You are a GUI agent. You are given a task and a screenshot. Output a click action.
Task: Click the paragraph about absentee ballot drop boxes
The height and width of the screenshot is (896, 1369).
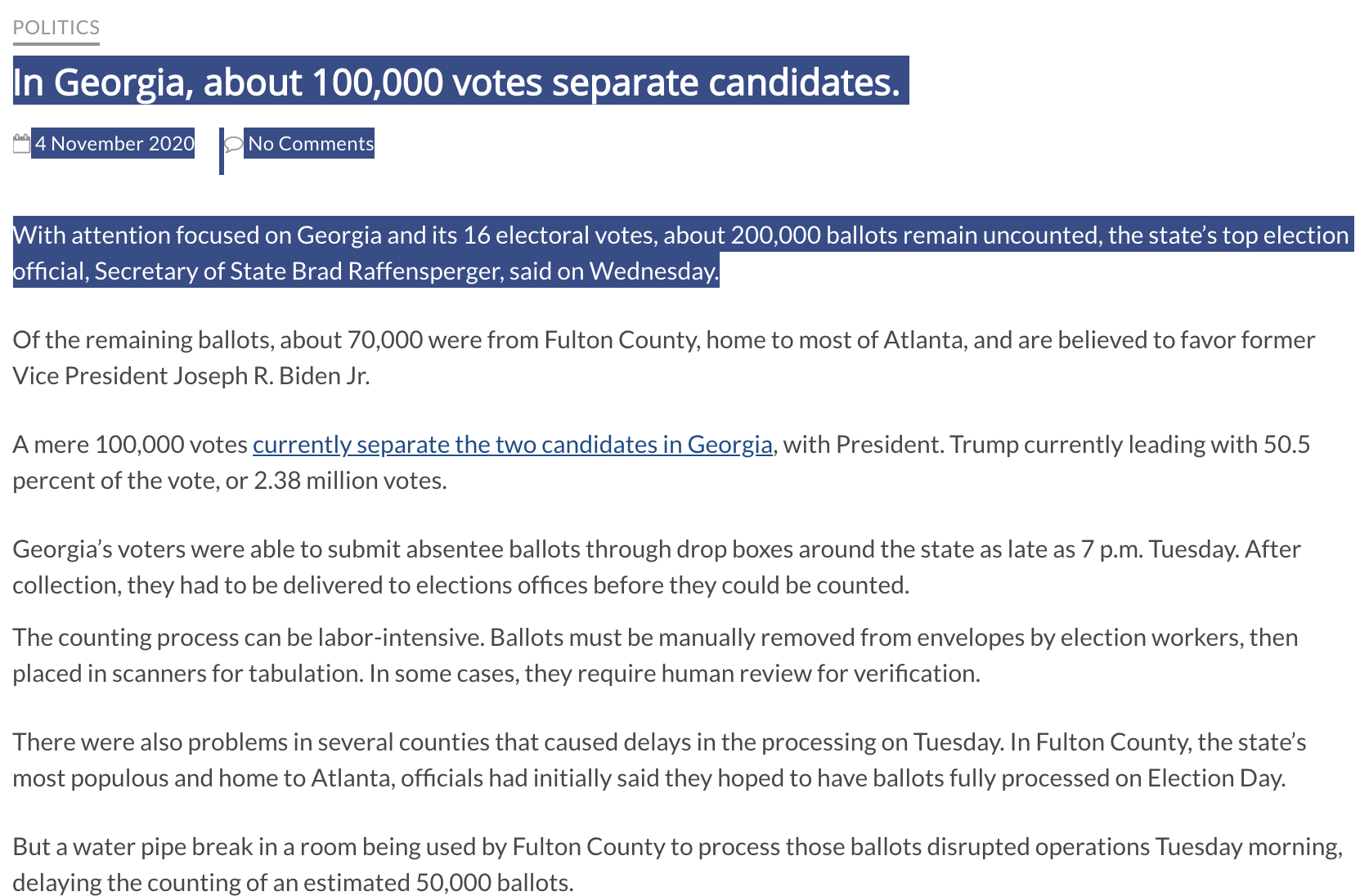click(657, 567)
